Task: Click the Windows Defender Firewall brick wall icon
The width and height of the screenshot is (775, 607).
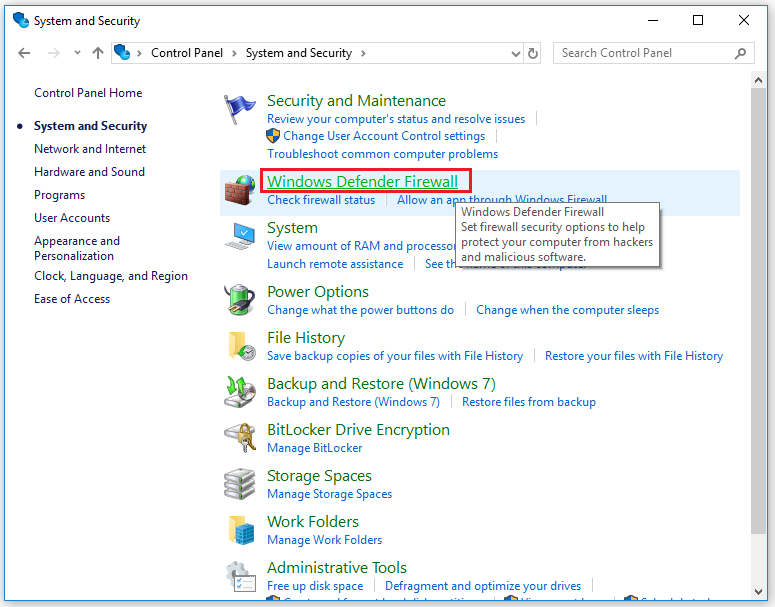Action: 240,189
